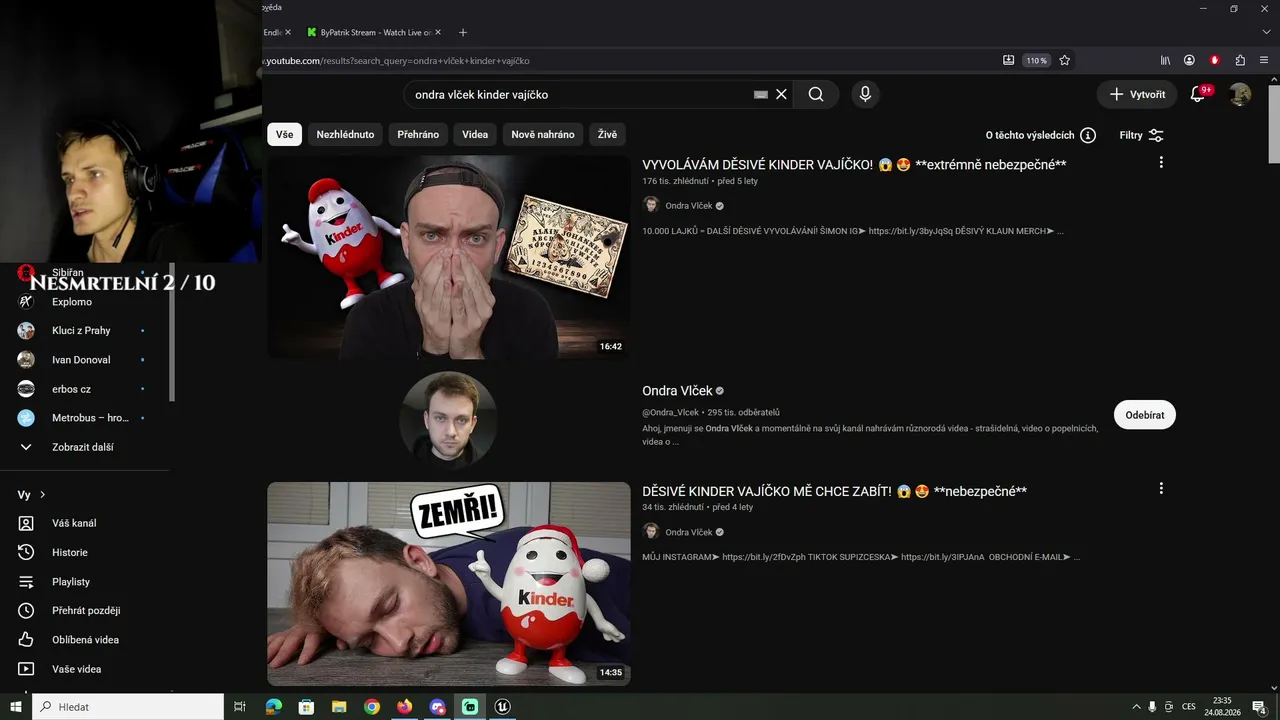
Task: Open the Firefox hamburger menu
Action: click(x=1264, y=60)
